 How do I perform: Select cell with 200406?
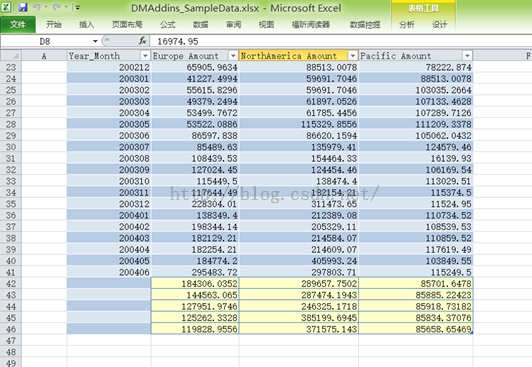point(109,272)
